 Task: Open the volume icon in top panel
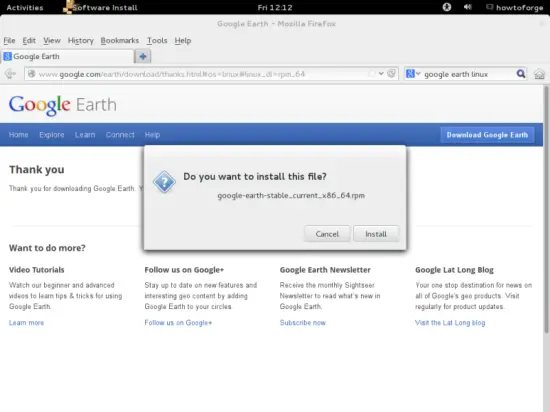[467, 7]
